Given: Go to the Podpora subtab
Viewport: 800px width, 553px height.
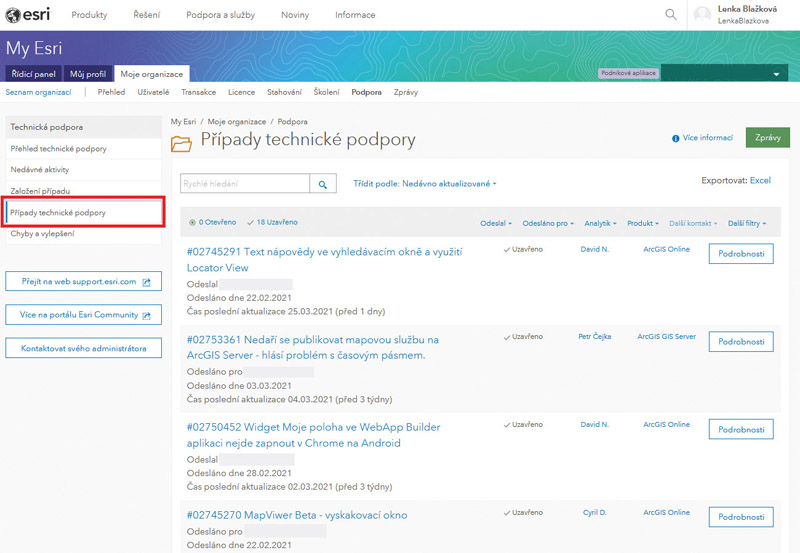Looking at the screenshot, I should (x=366, y=92).
